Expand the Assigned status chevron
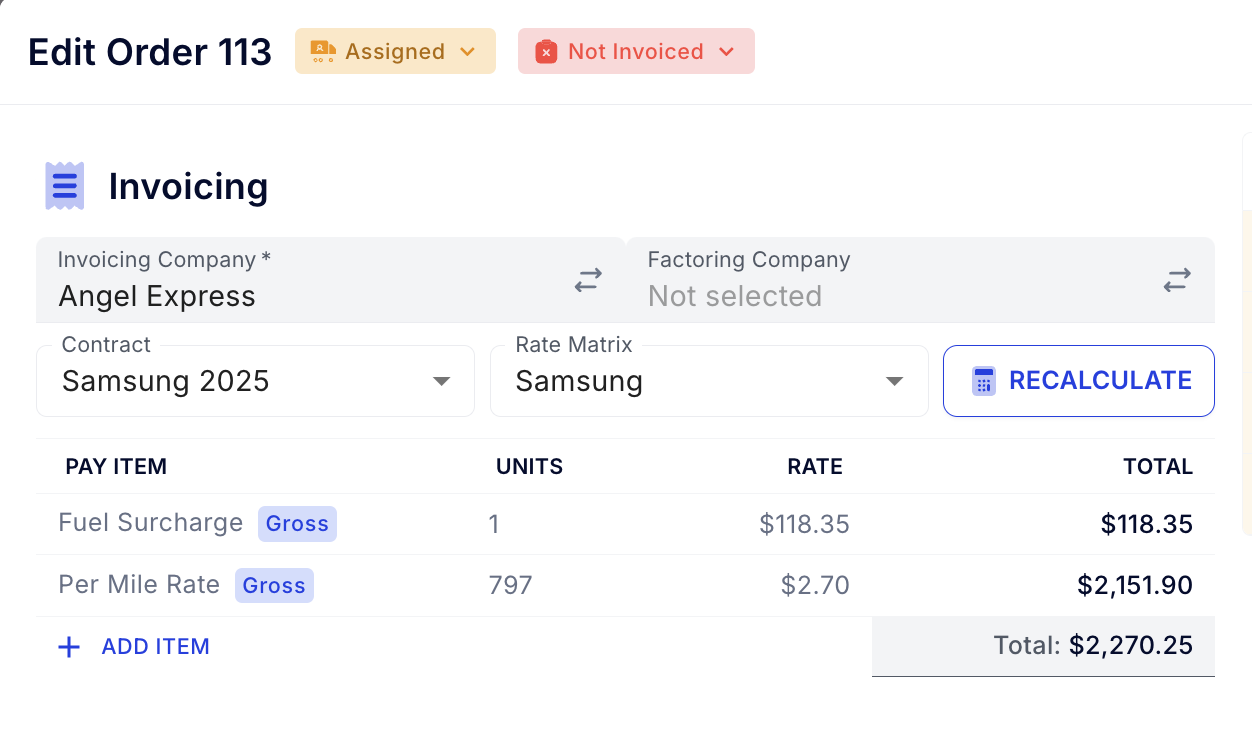 (x=467, y=52)
